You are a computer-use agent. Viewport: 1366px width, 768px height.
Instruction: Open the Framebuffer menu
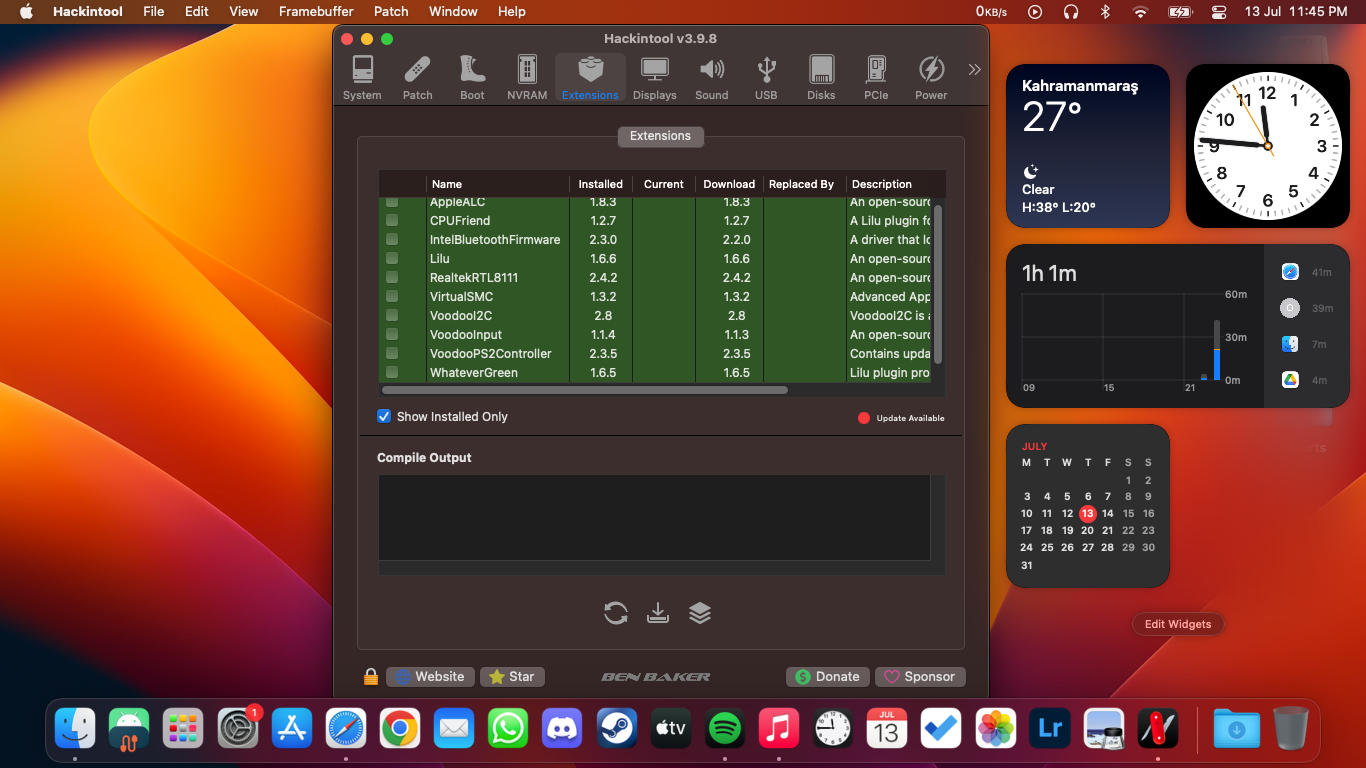pyautogui.click(x=316, y=11)
